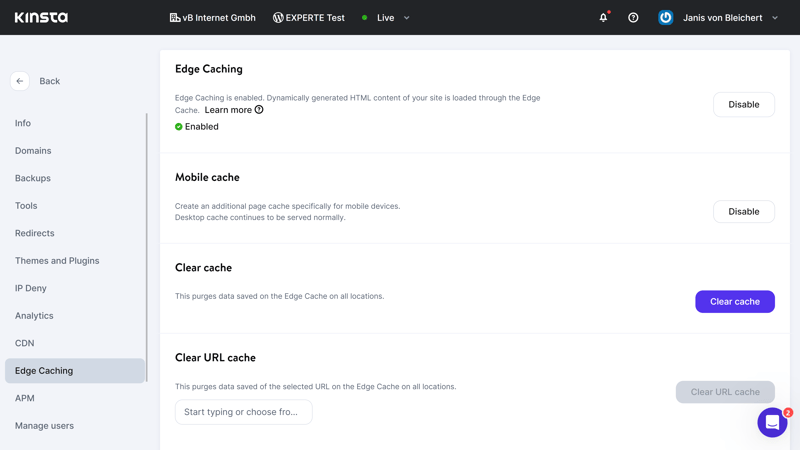Open the chat support bubble
This screenshot has height=450, width=800.
click(x=772, y=422)
